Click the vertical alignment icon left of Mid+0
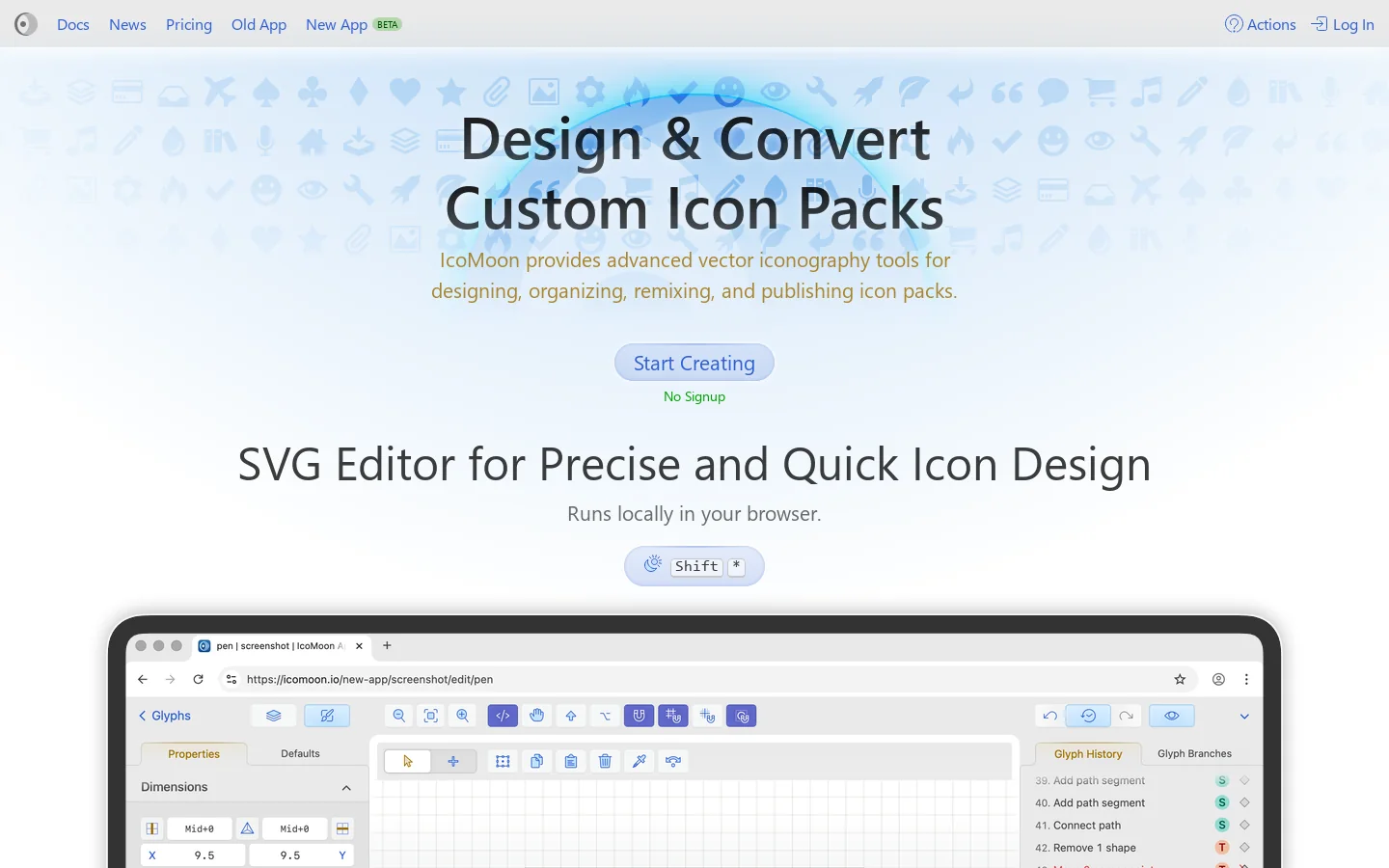This screenshot has height=868, width=1389. [x=152, y=828]
